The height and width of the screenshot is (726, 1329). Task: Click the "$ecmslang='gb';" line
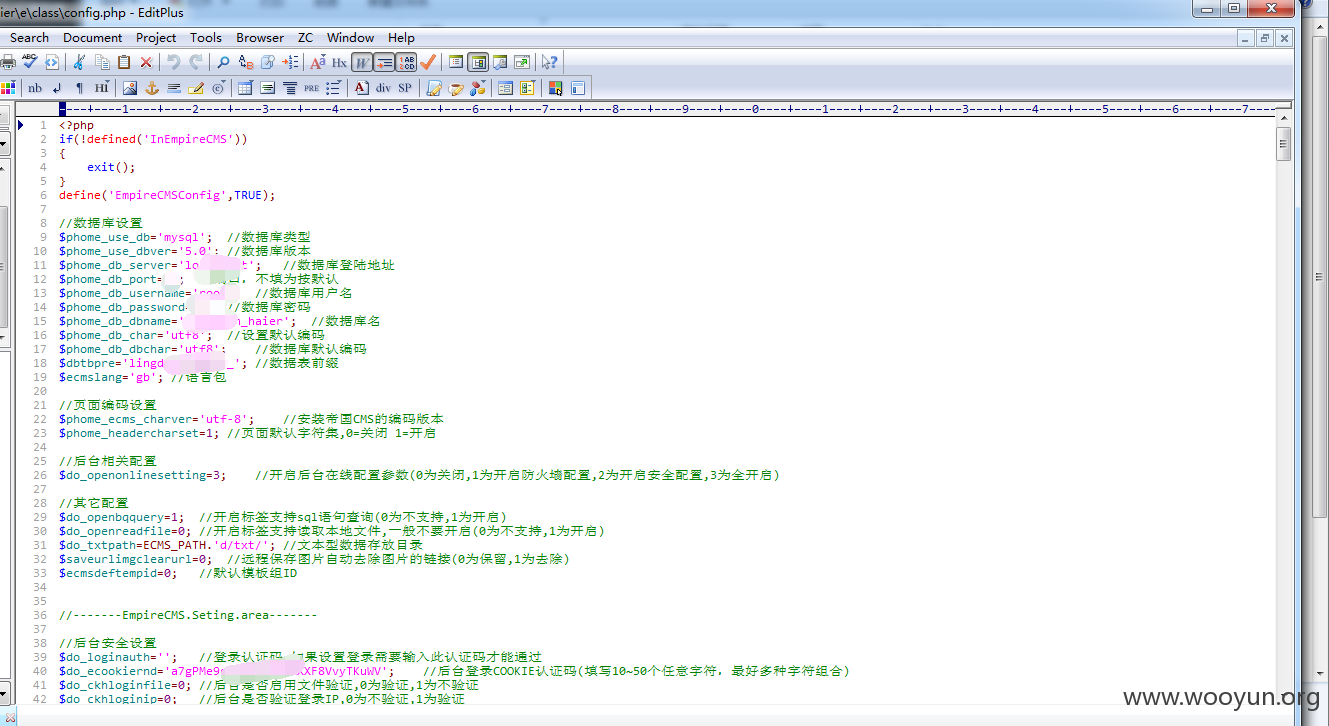(x=111, y=377)
